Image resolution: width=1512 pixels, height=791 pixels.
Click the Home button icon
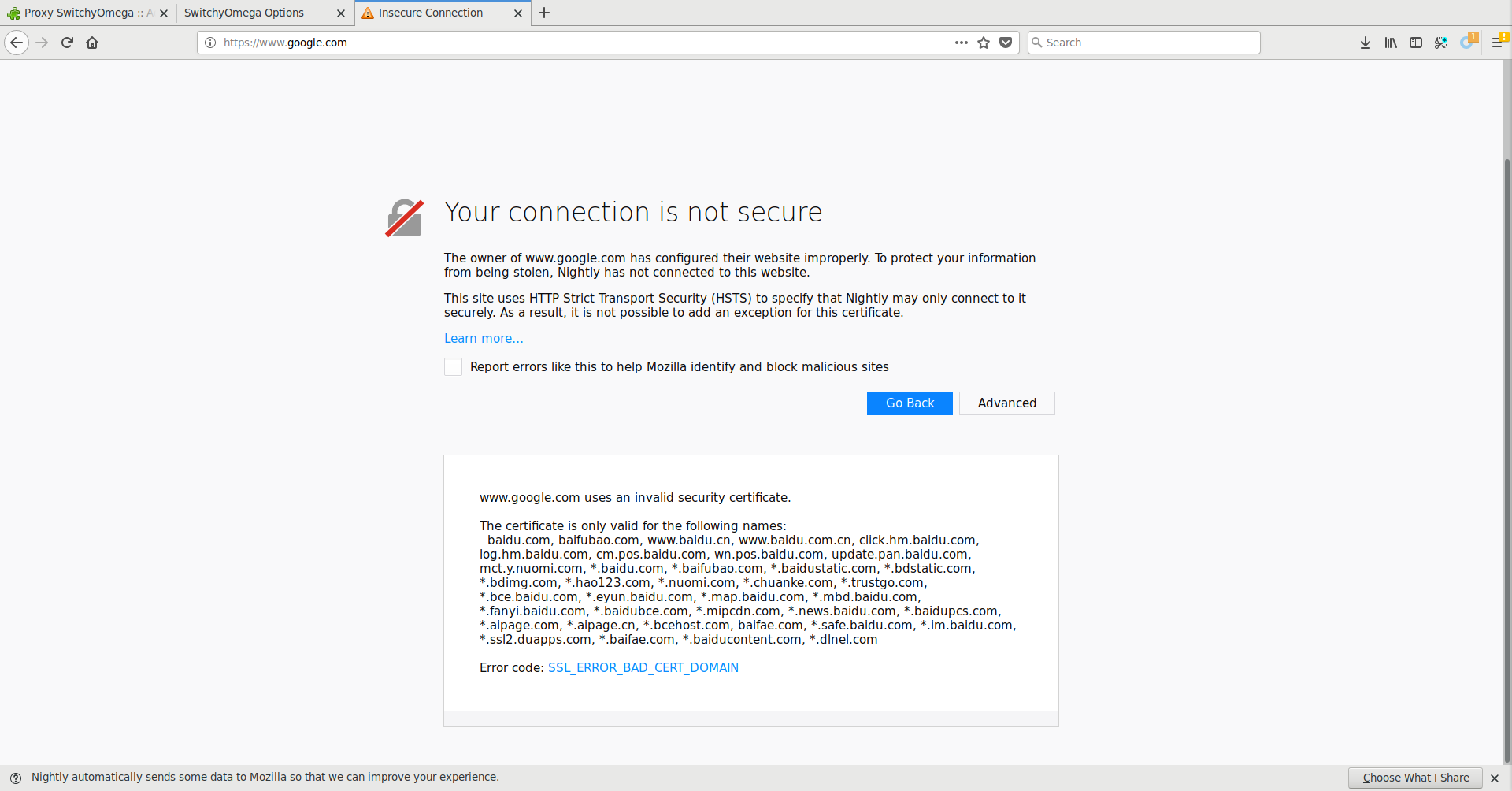tap(92, 43)
